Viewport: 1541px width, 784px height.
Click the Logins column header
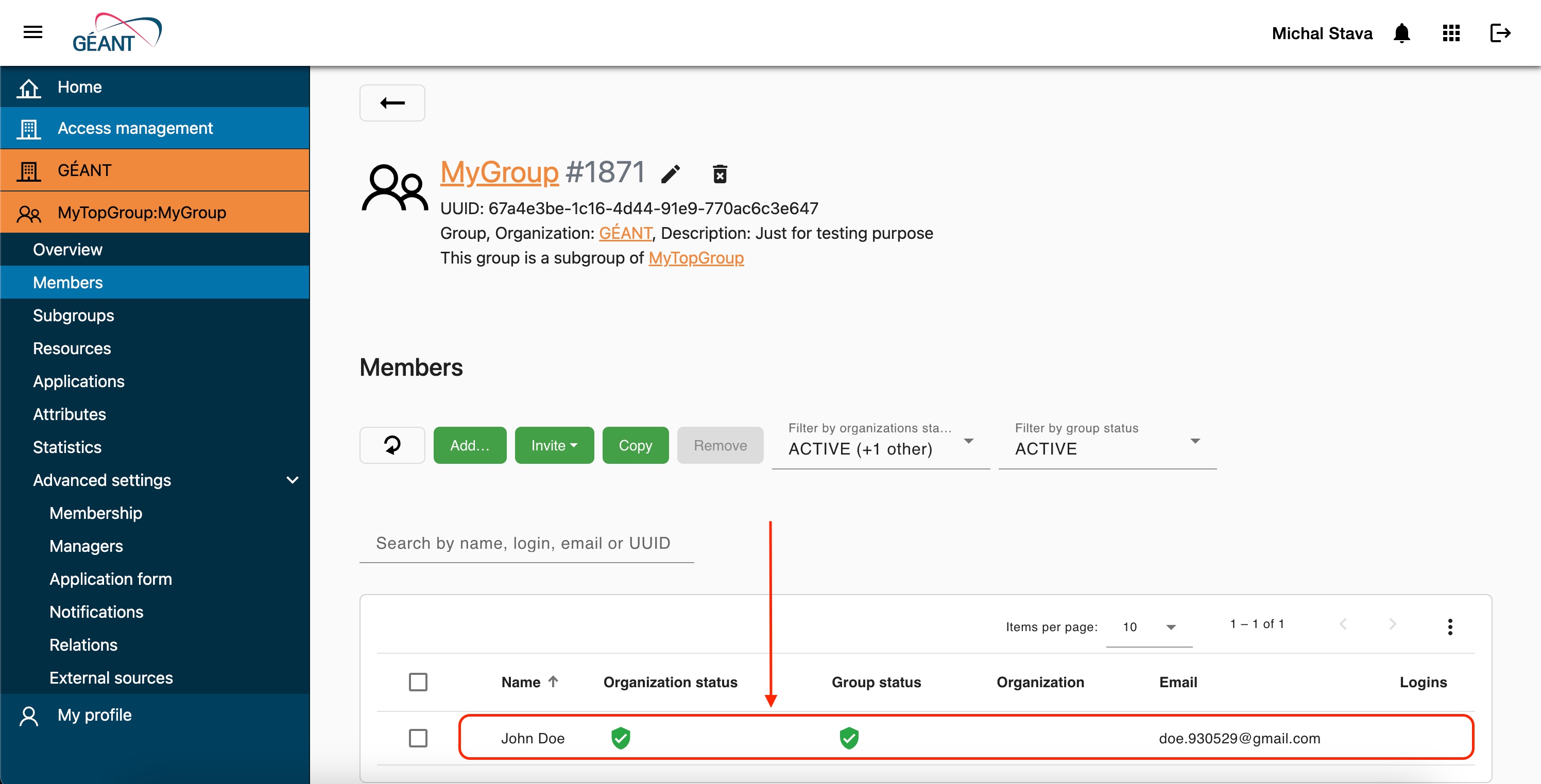pyautogui.click(x=1423, y=682)
